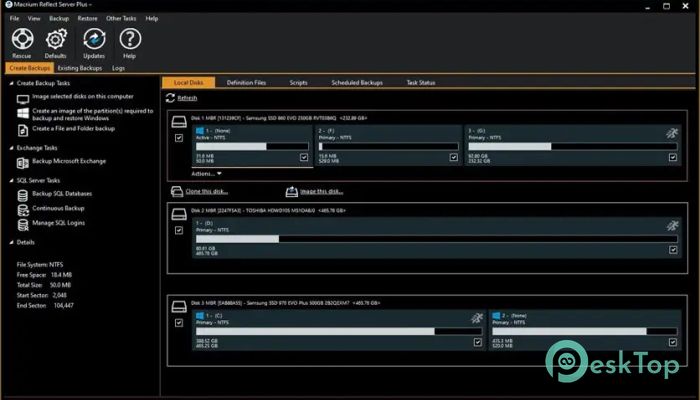The image size is (700, 400).
Task: Uncheck Disk 2 partition D checkbox
Action: (x=673, y=250)
